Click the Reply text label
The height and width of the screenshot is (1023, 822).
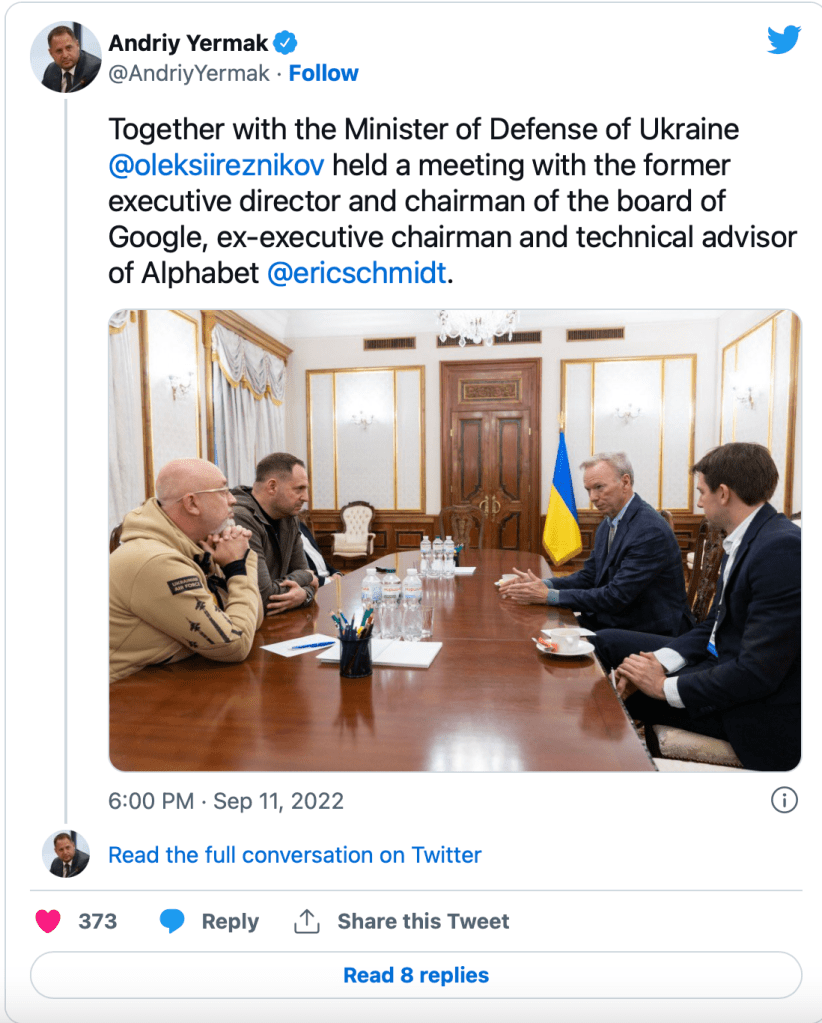point(230,921)
